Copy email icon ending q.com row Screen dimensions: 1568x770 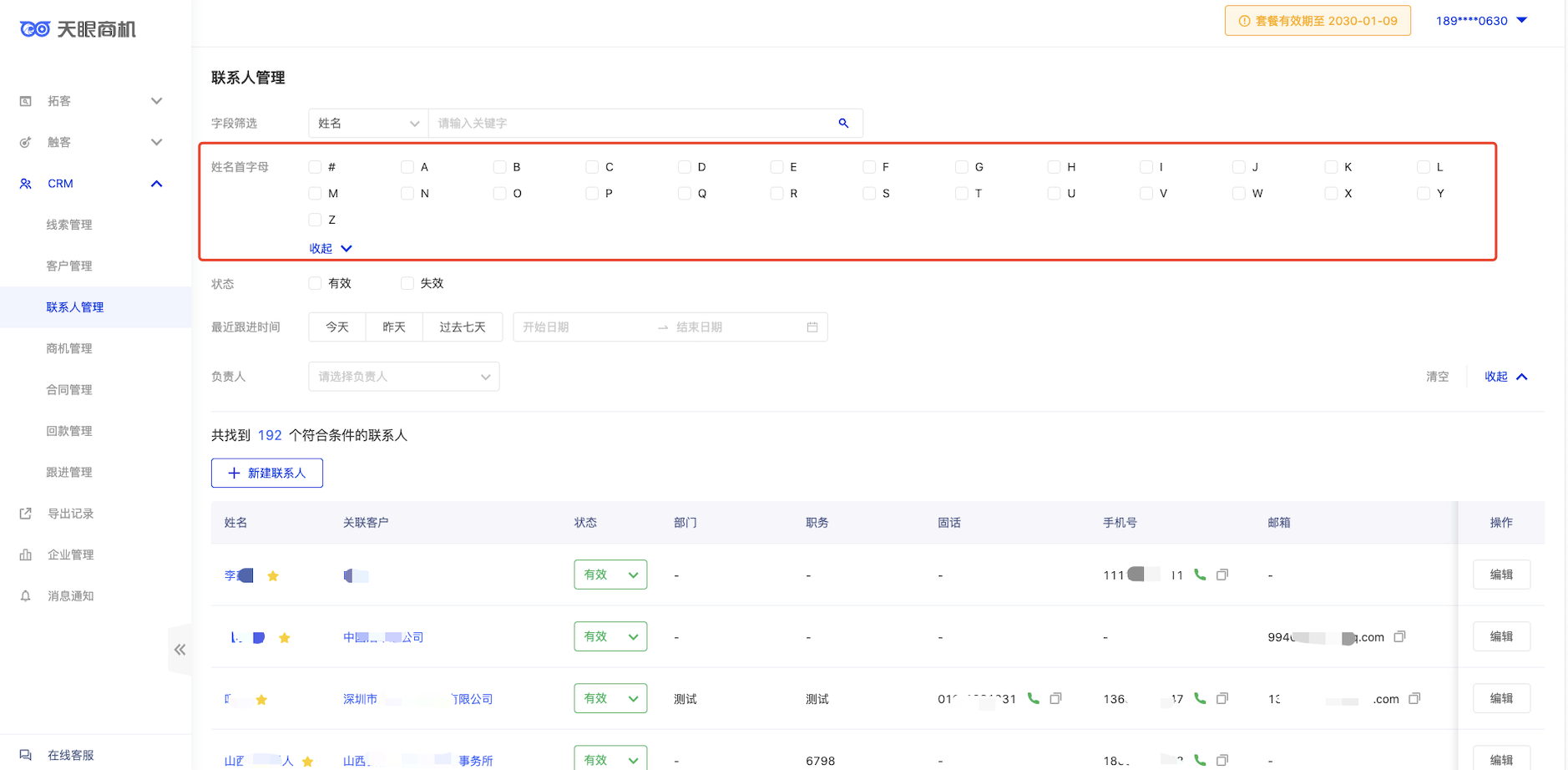(1400, 636)
